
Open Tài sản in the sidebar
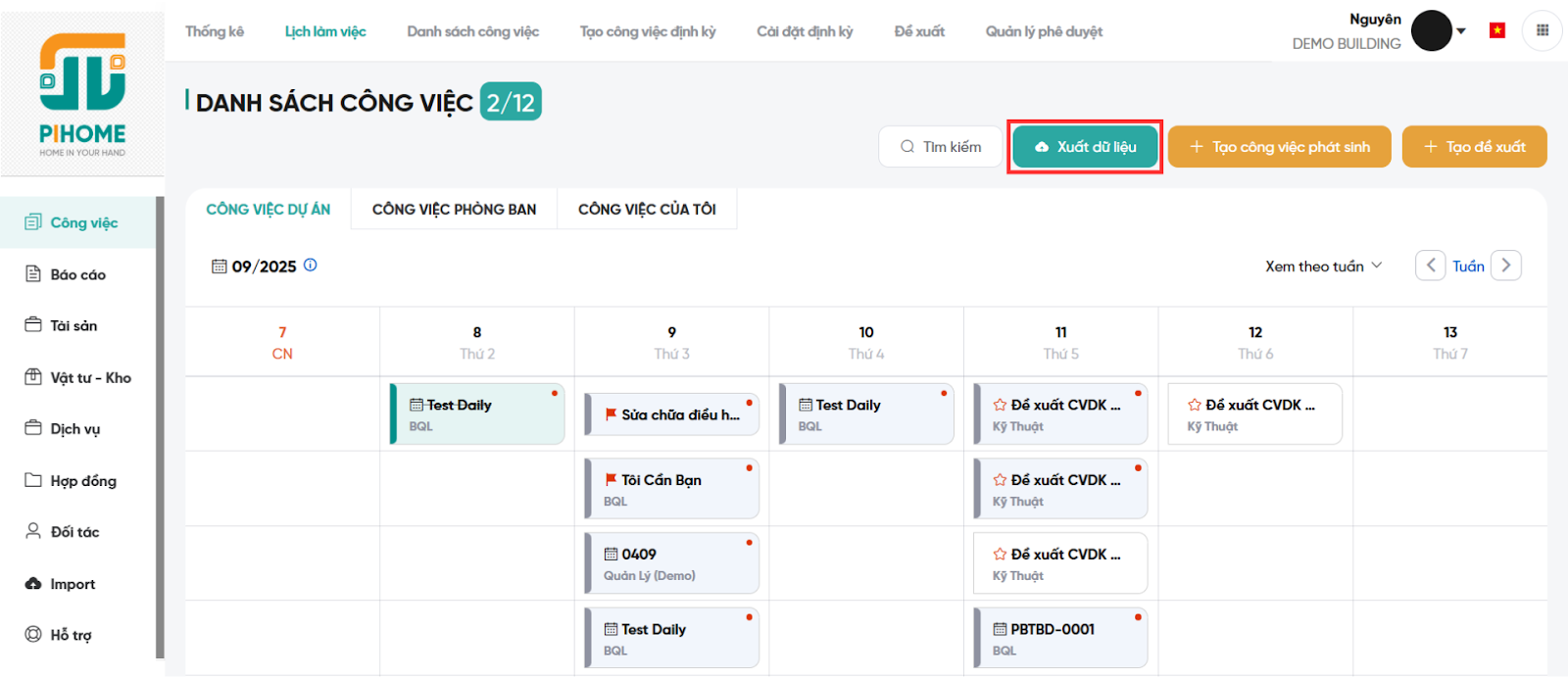[73, 326]
